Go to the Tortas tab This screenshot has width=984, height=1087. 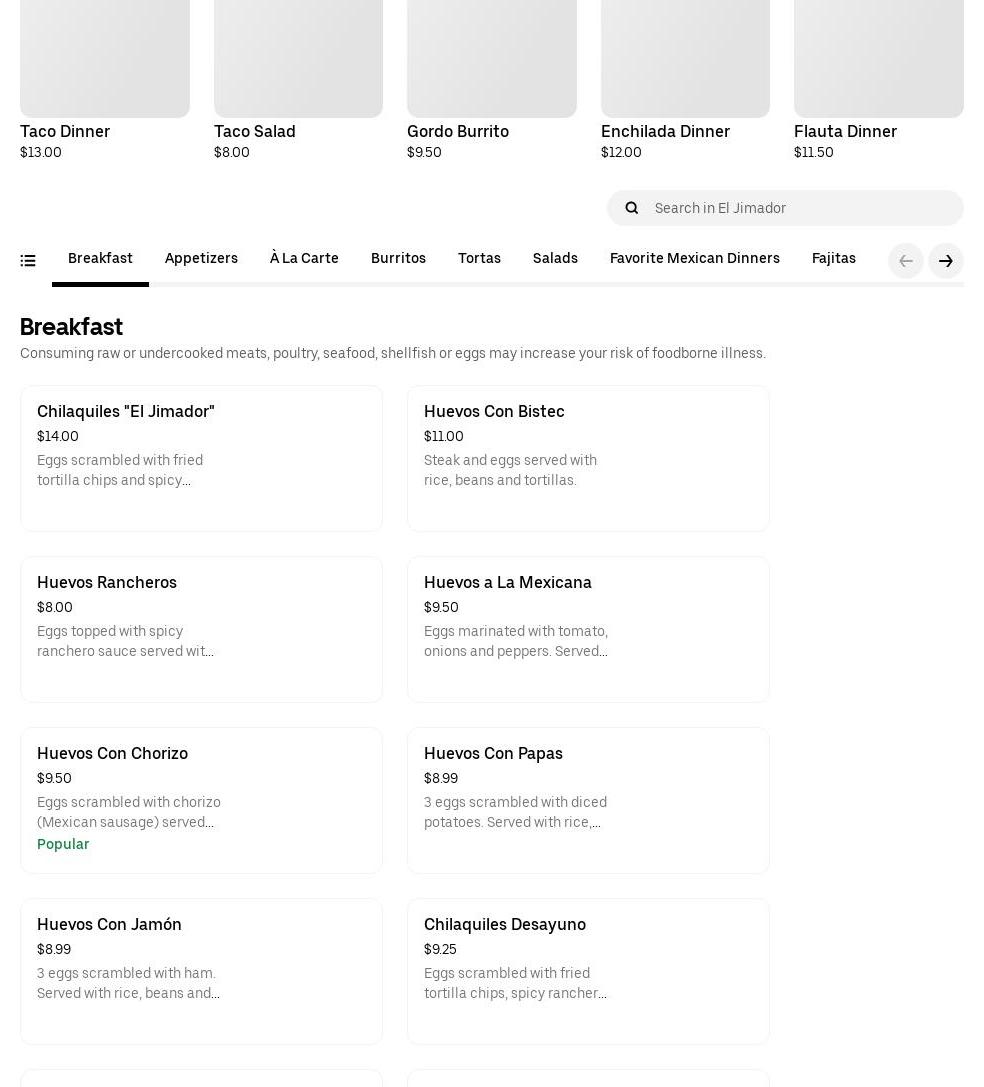[x=479, y=259]
